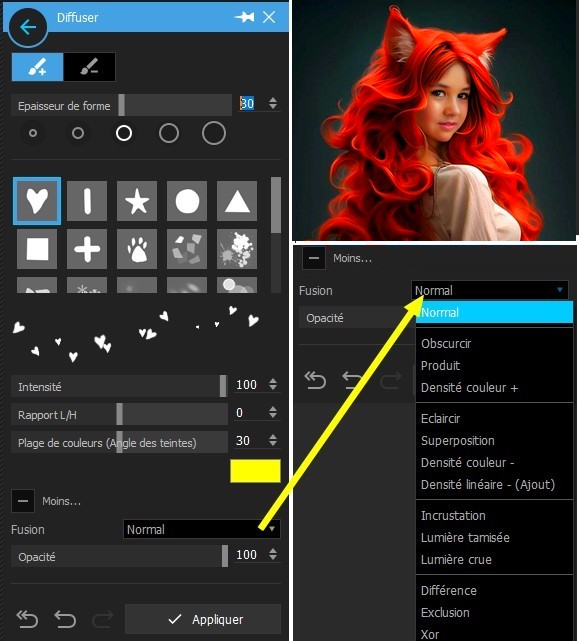Click the Appliquer button
579x641 pixels.
[x=203, y=619]
